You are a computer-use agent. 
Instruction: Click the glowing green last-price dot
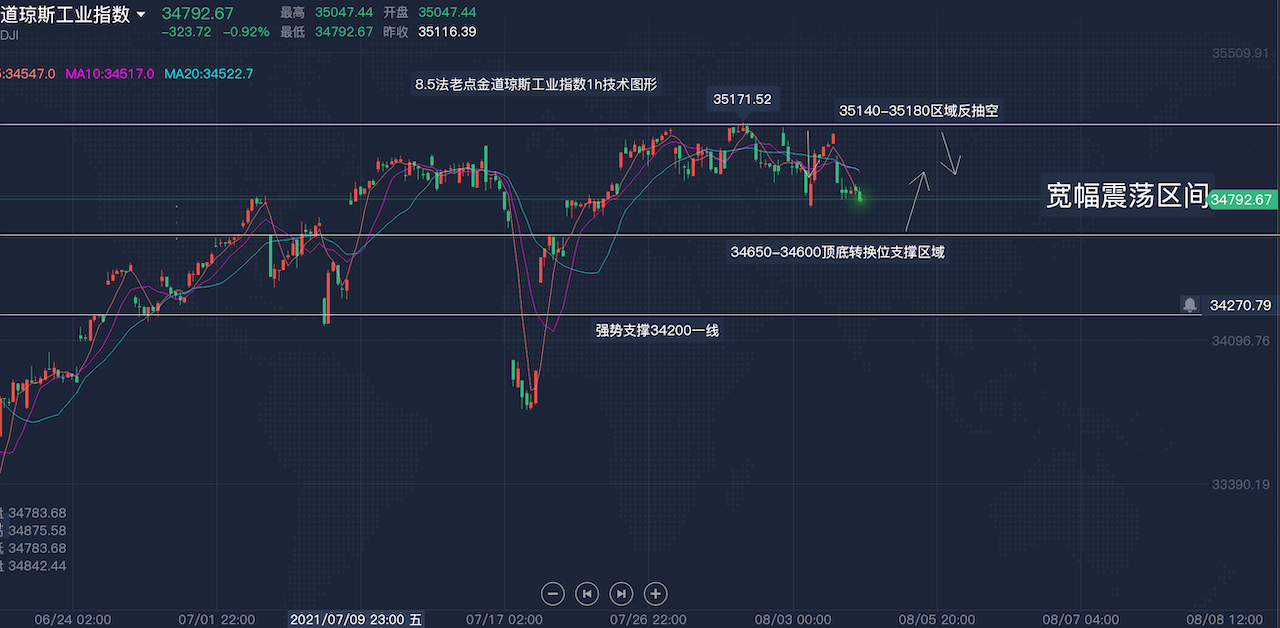click(x=859, y=197)
